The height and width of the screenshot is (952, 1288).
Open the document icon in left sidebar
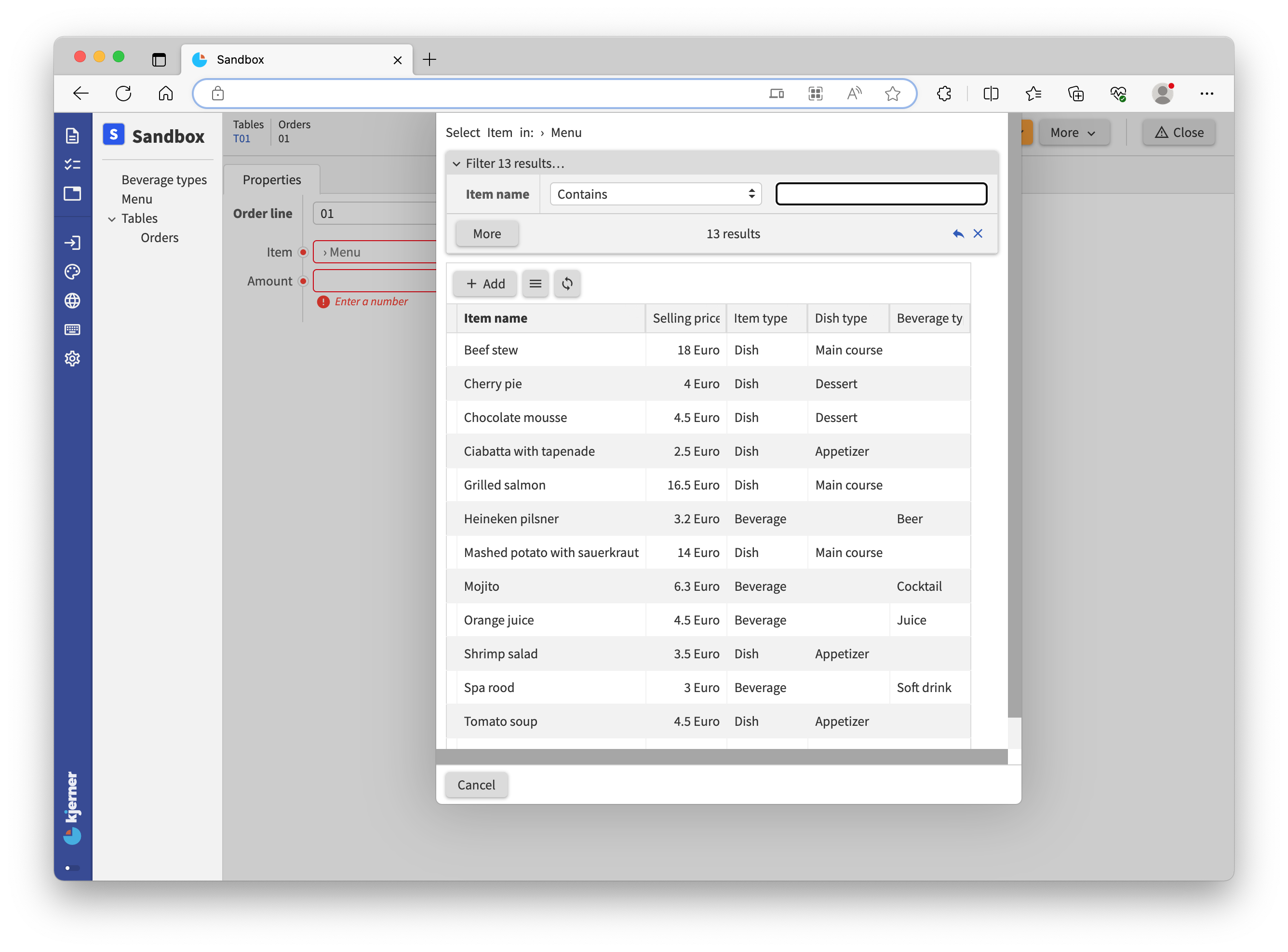72,136
